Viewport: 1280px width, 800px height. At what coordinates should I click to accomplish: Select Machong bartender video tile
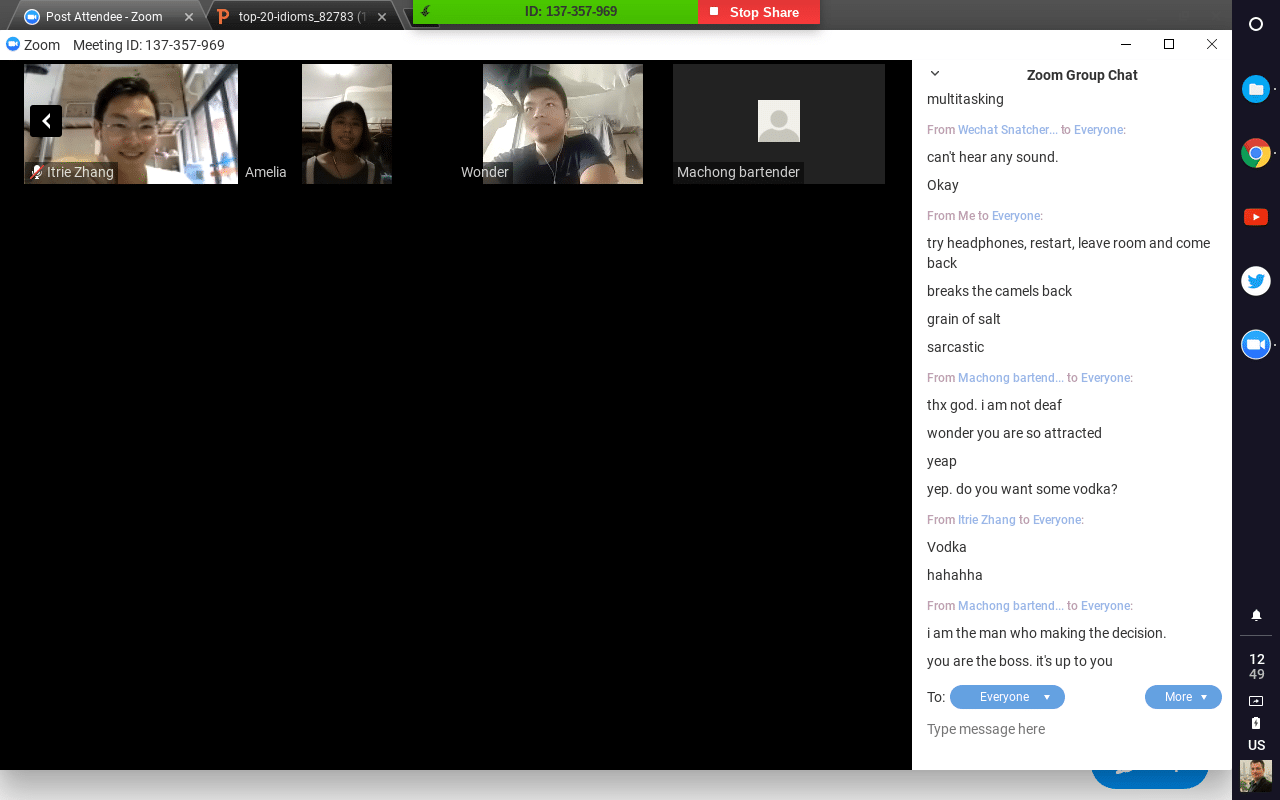coord(779,124)
